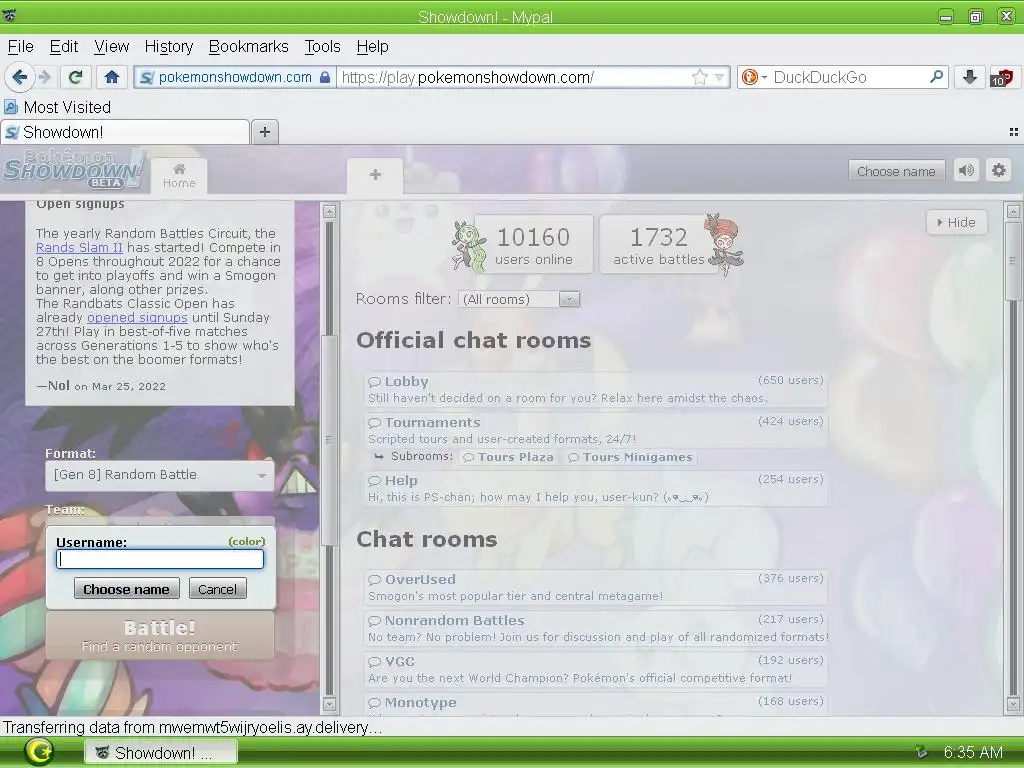The image size is (1024, 768).
Task: Expand the URL bar history dropdown arrow
Action: click(x=719, y=77)
